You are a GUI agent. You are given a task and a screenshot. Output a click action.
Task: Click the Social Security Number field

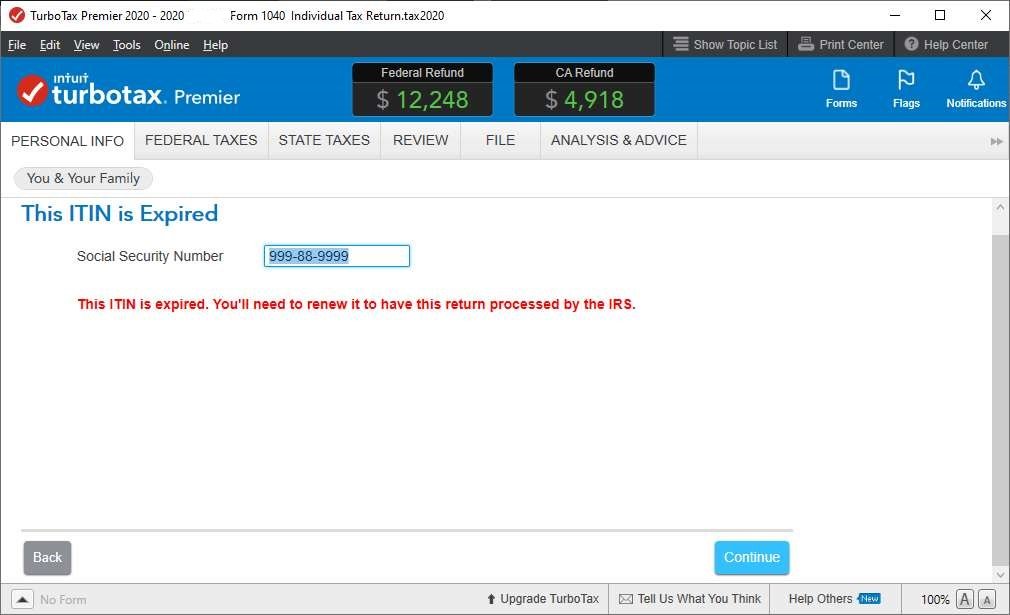[336, 256]
